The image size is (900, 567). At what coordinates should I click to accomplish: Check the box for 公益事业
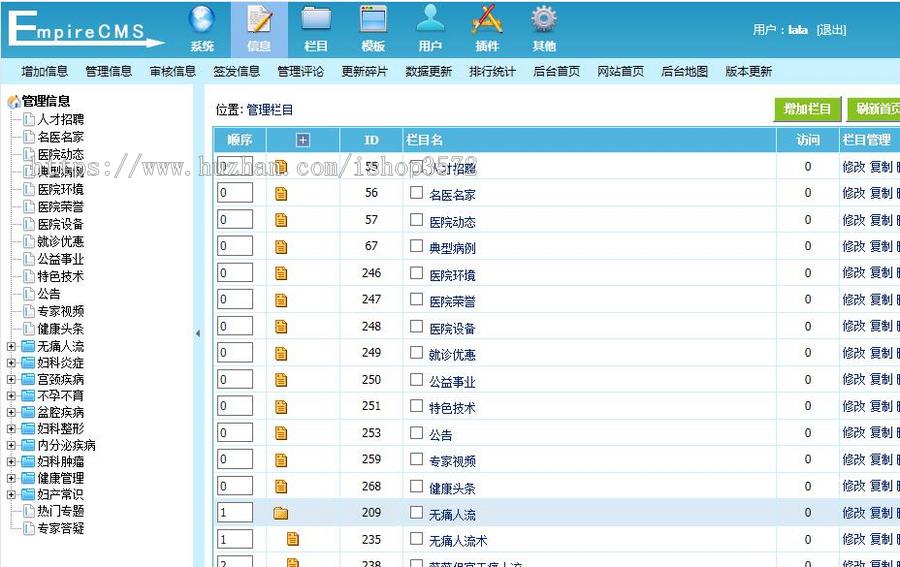tap(417, 379)
